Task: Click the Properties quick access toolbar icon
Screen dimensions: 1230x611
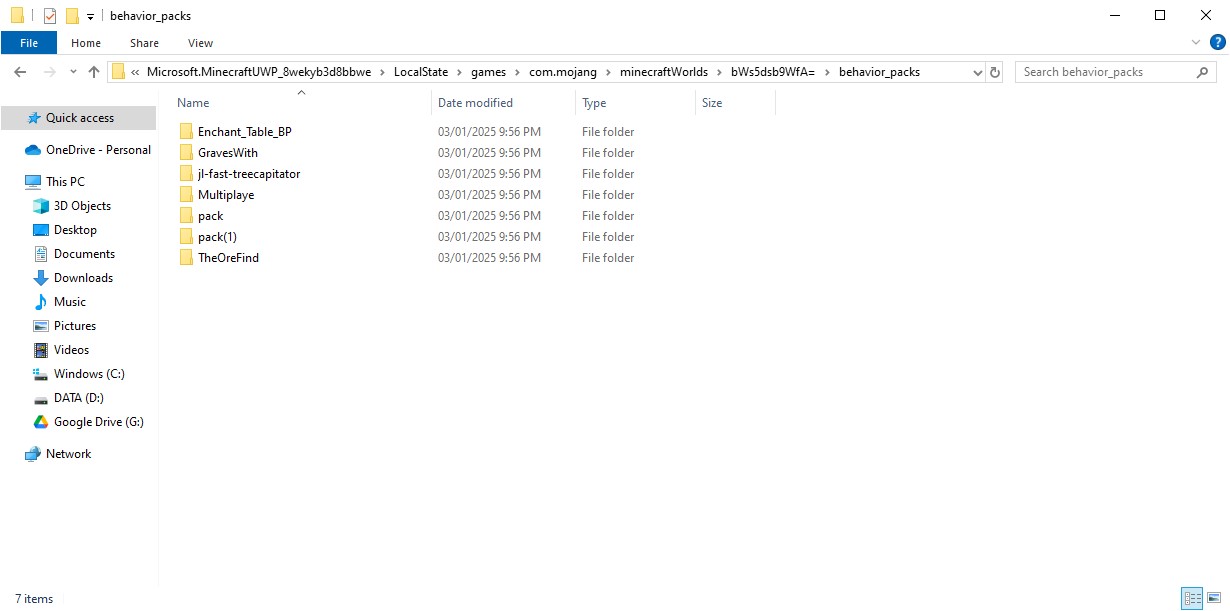Action: click(50, 16)
